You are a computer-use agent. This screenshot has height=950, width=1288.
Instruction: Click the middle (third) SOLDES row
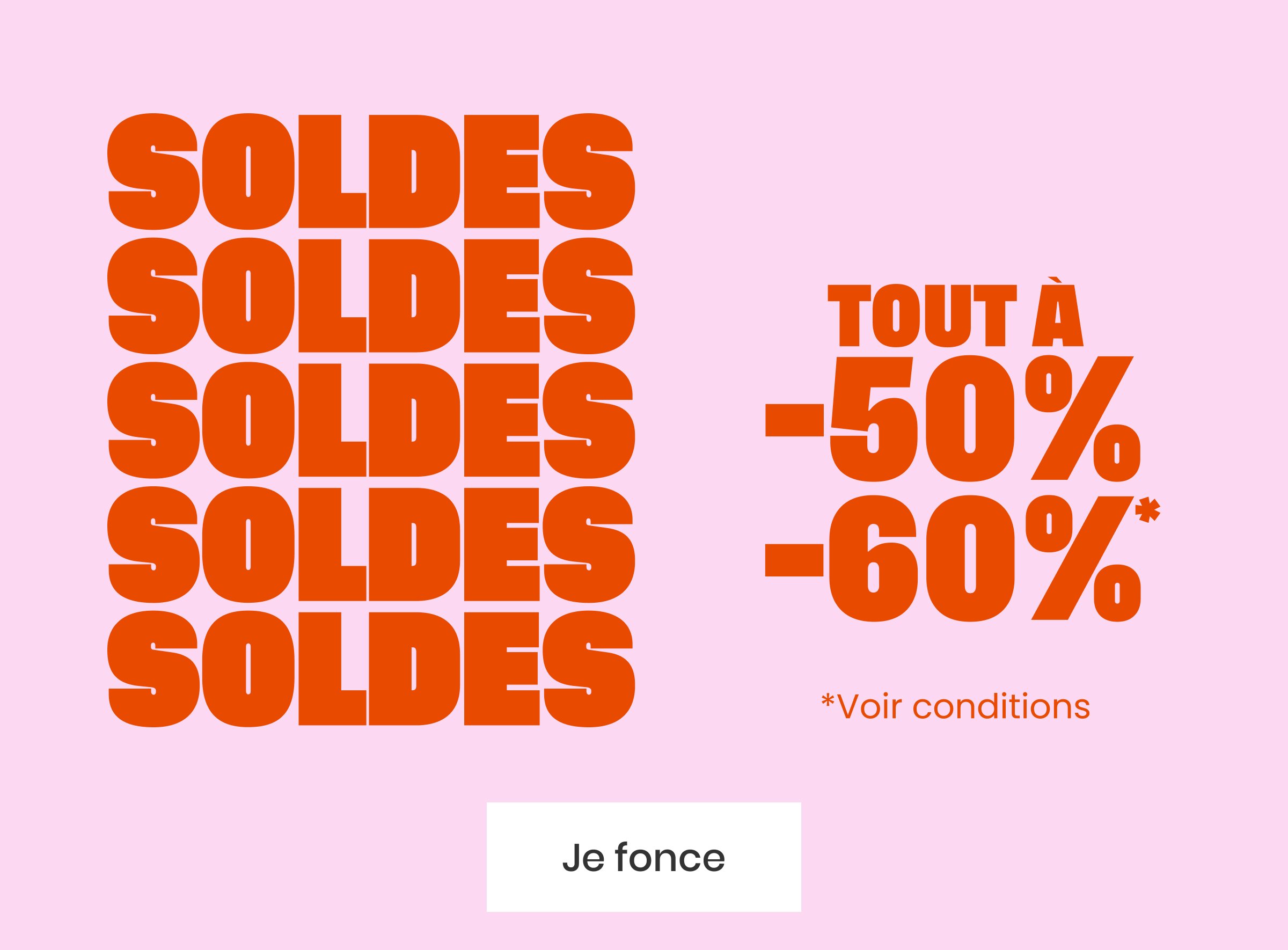371,420
